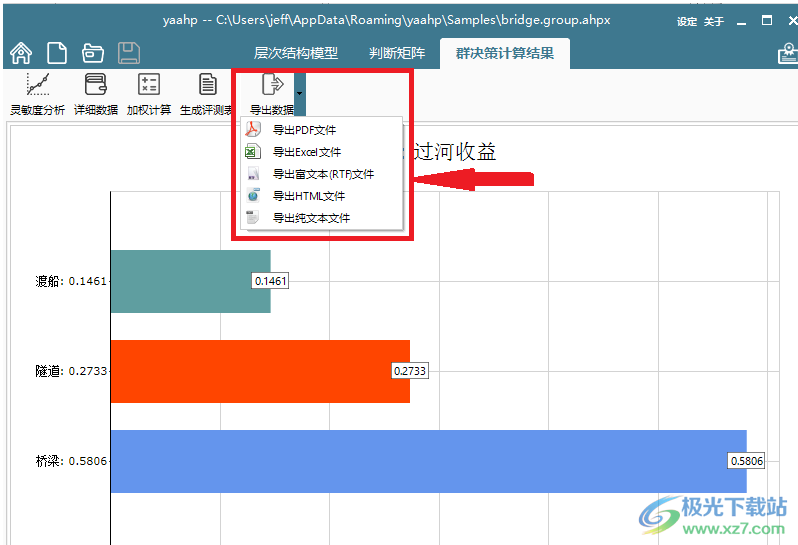Click the axis label 渡船: 0.1461
The width and height of the screenshot is (798, 545).
(71, 281)
